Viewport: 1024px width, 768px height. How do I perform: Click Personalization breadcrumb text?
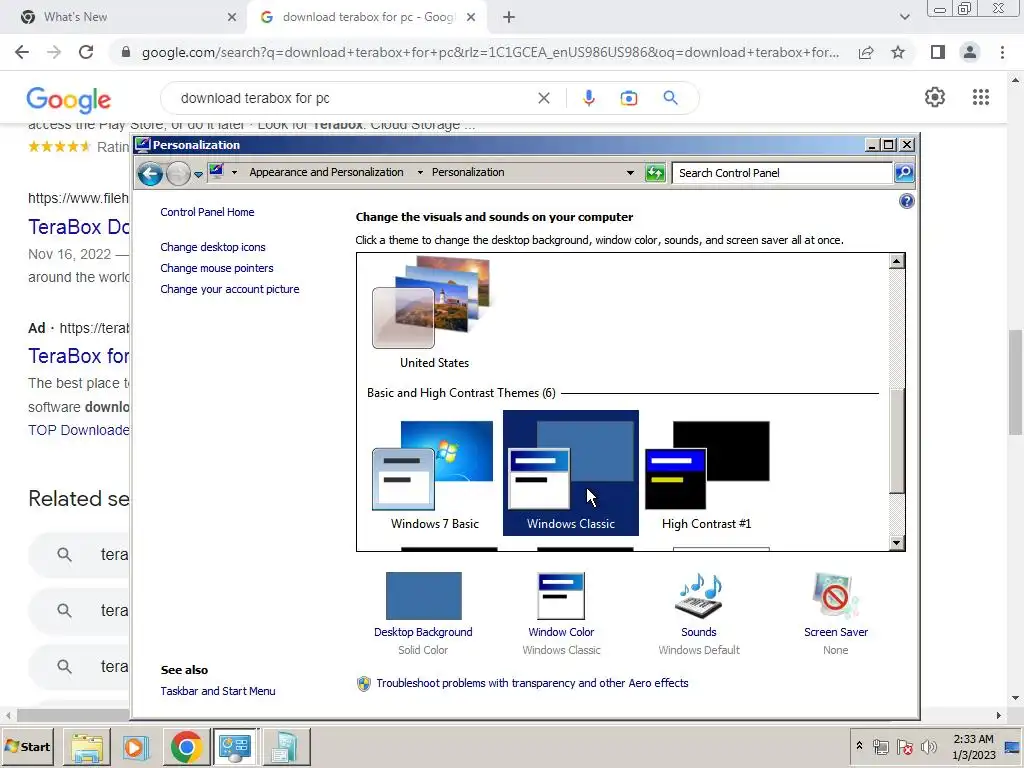[468, 172]
